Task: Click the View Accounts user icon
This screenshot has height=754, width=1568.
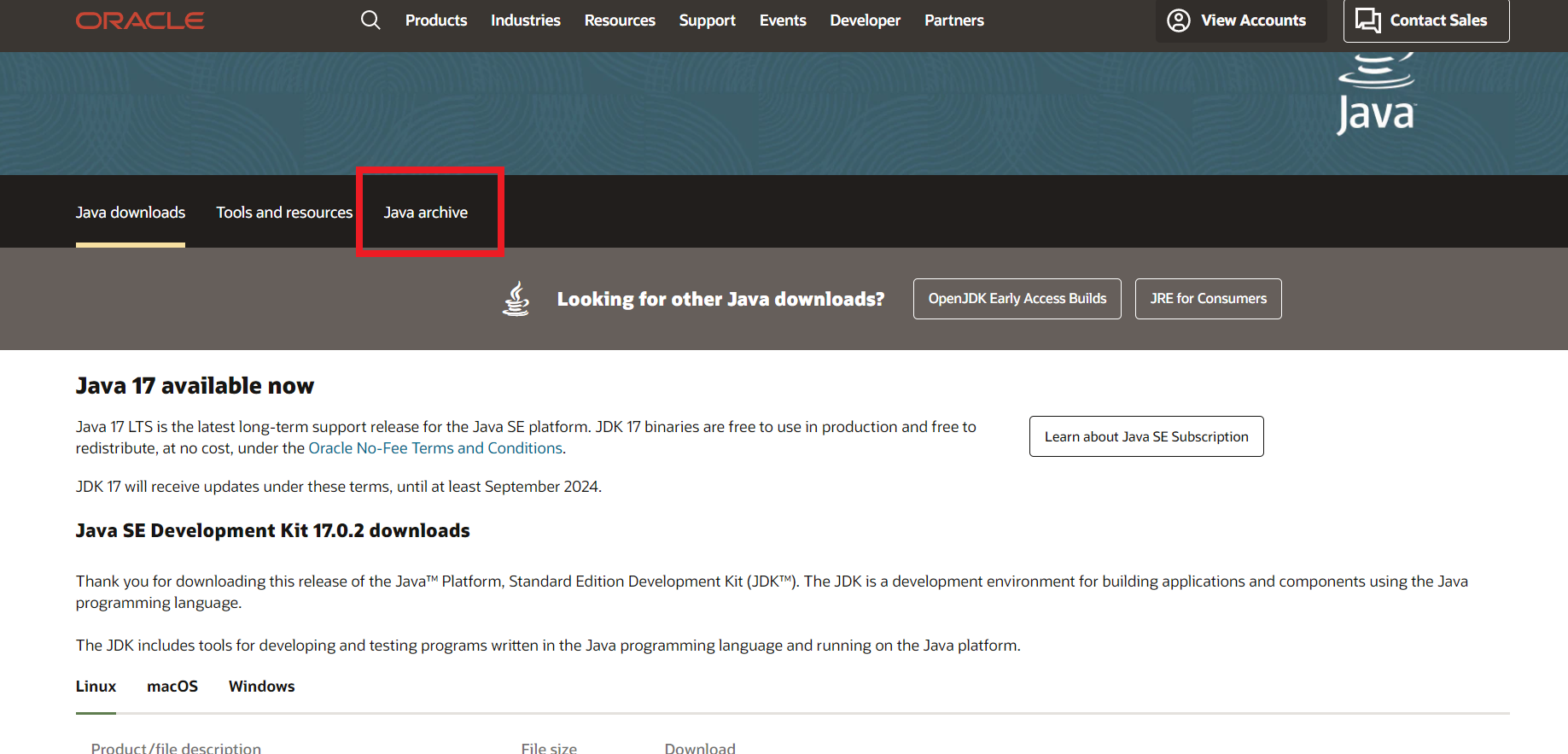Action: pos(1179,20)
